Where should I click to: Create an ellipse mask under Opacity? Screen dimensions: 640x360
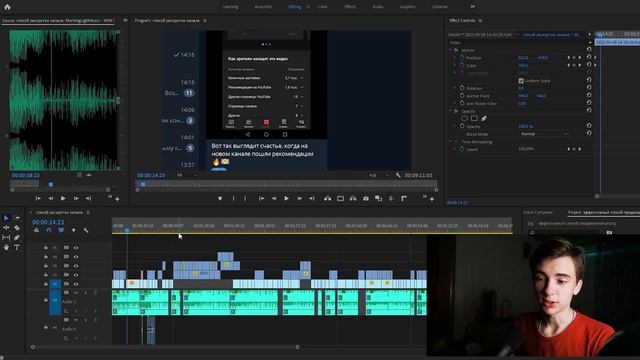pos(464,118)
